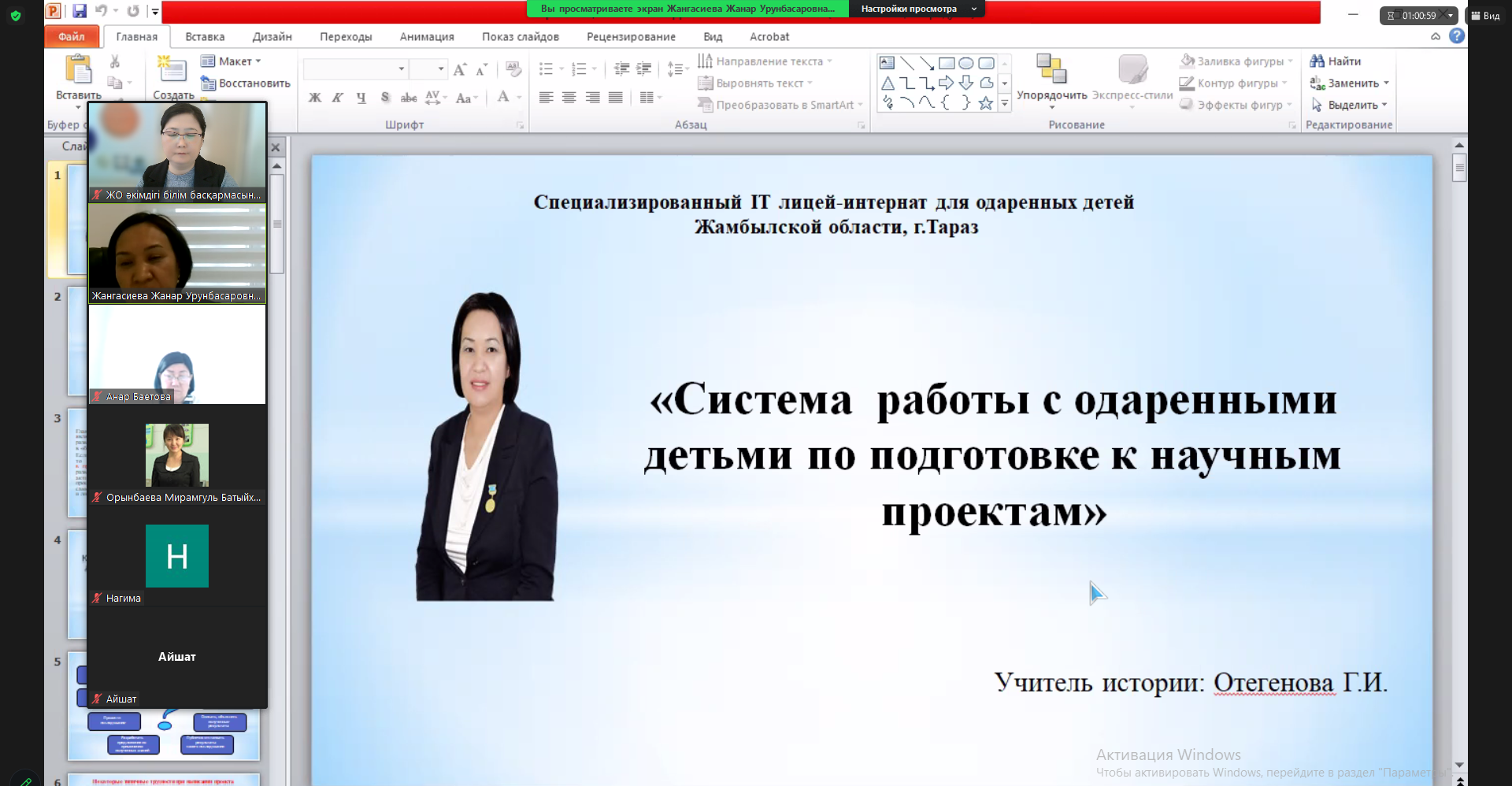Switch to the Дизайн tab
This screenshot has width=1512, height=786.
(x=272, y=36)
